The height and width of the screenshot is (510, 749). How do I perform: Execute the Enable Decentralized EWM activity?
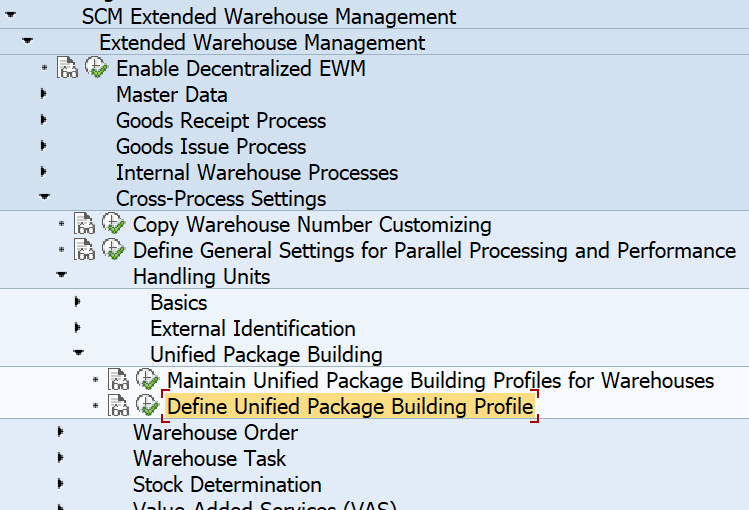pos(97,69)
